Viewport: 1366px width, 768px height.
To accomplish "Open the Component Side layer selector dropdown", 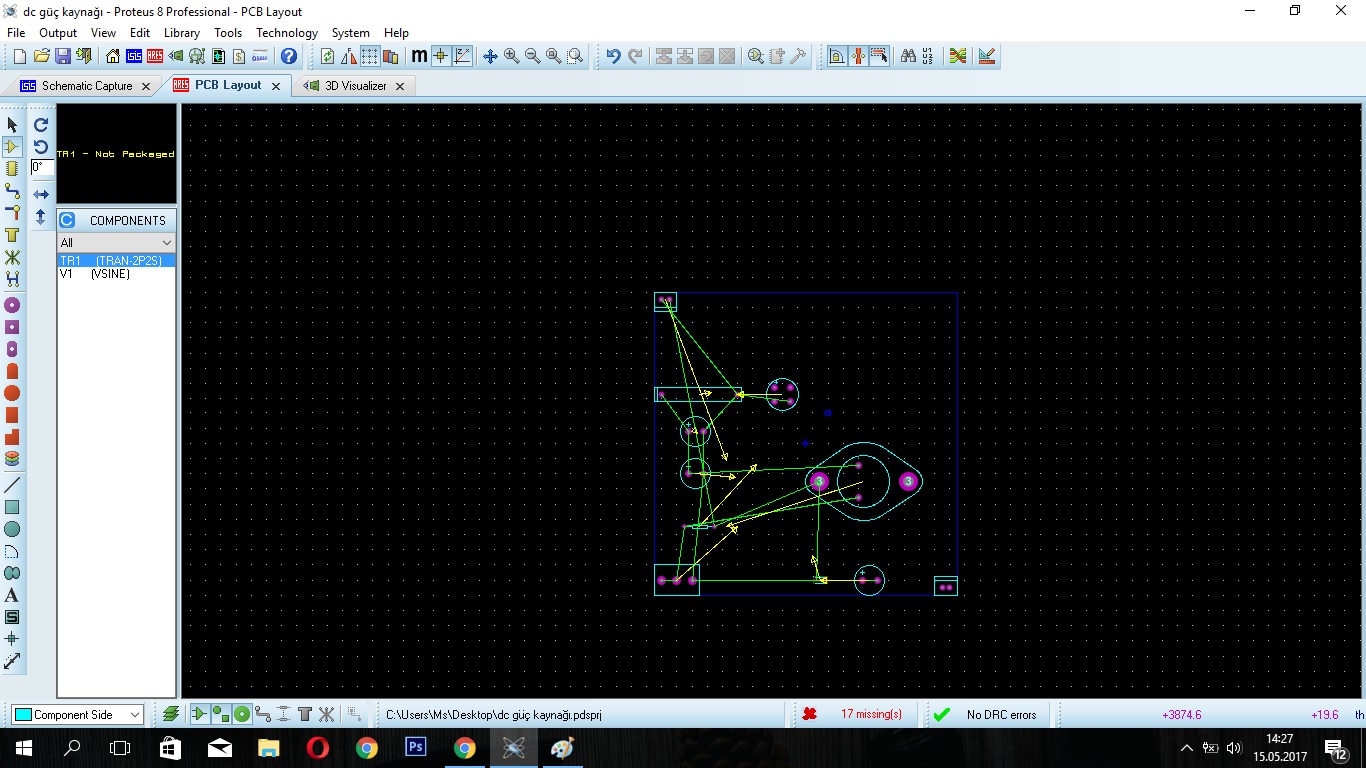I will [77, 715].
